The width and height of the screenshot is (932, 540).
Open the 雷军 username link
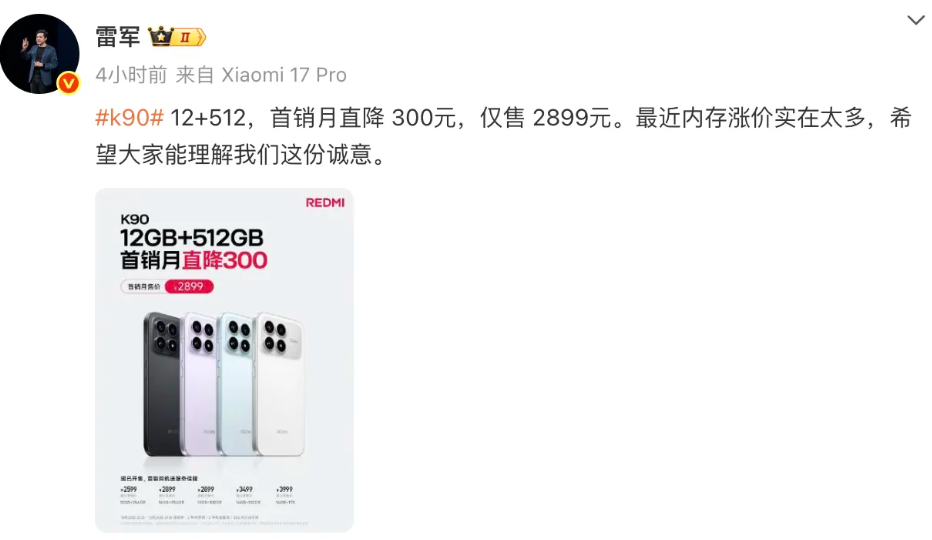point(118,37)
